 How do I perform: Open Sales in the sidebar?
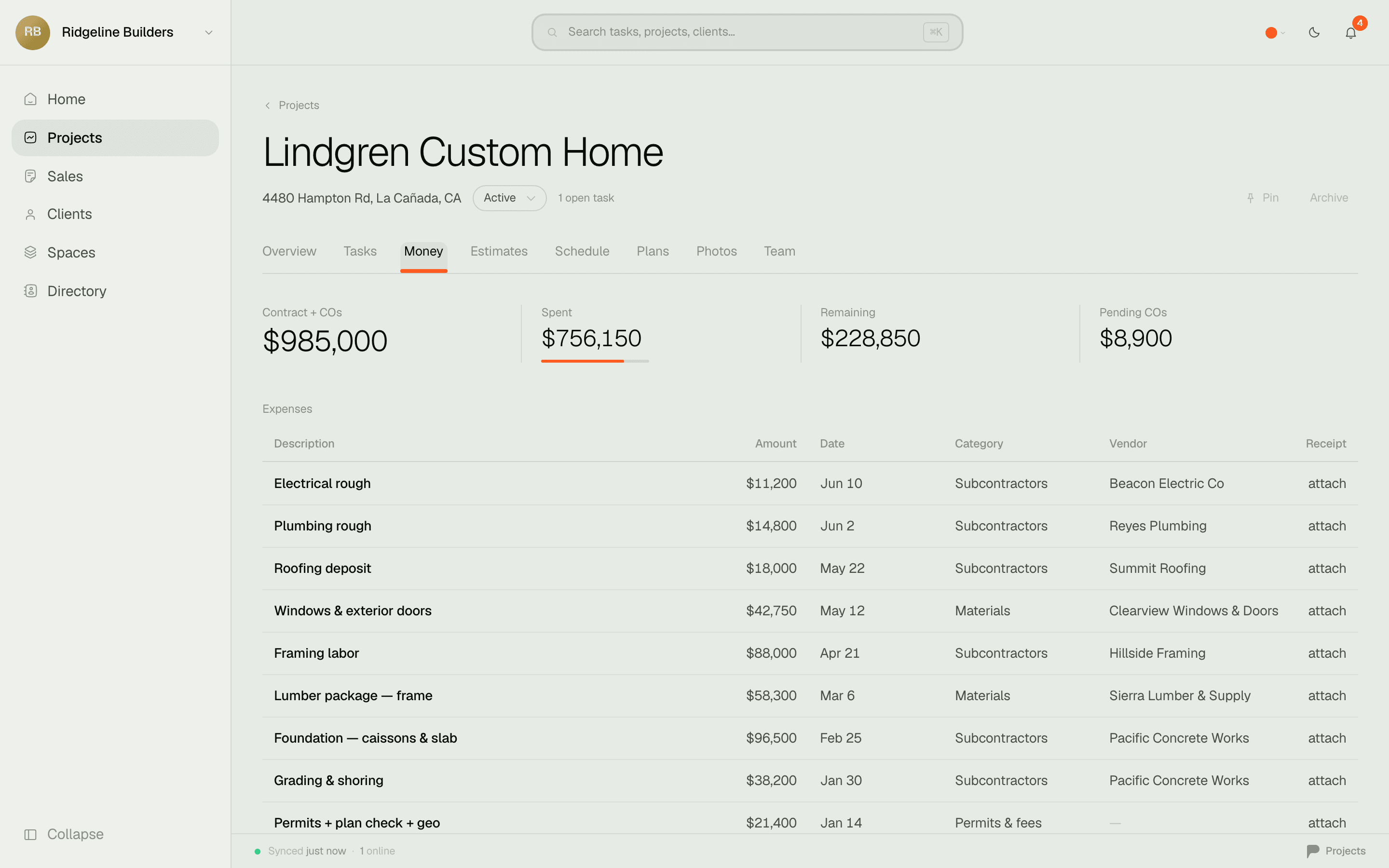pyautogui.click(x=115, y=176)
